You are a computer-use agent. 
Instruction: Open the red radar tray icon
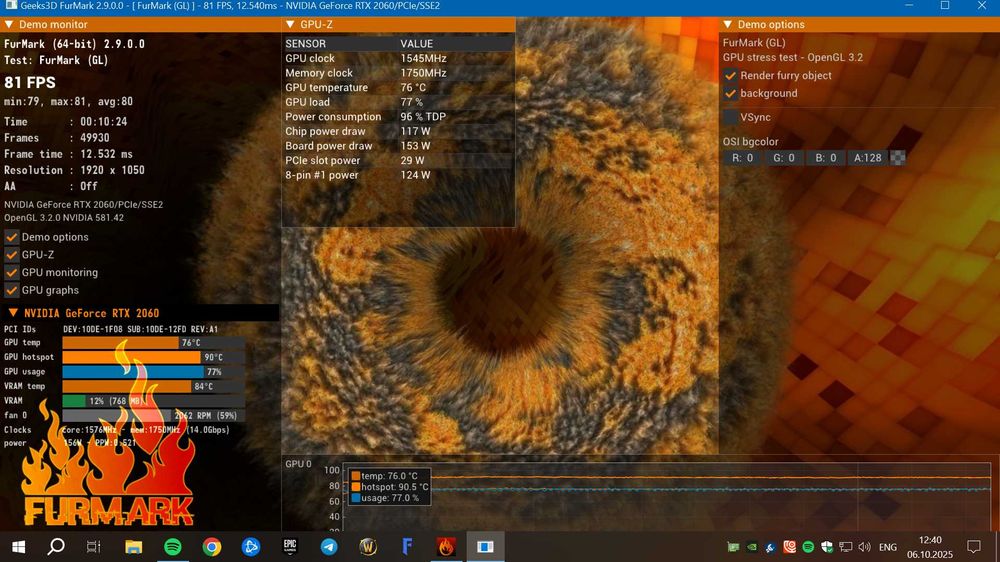coord(790,547)
